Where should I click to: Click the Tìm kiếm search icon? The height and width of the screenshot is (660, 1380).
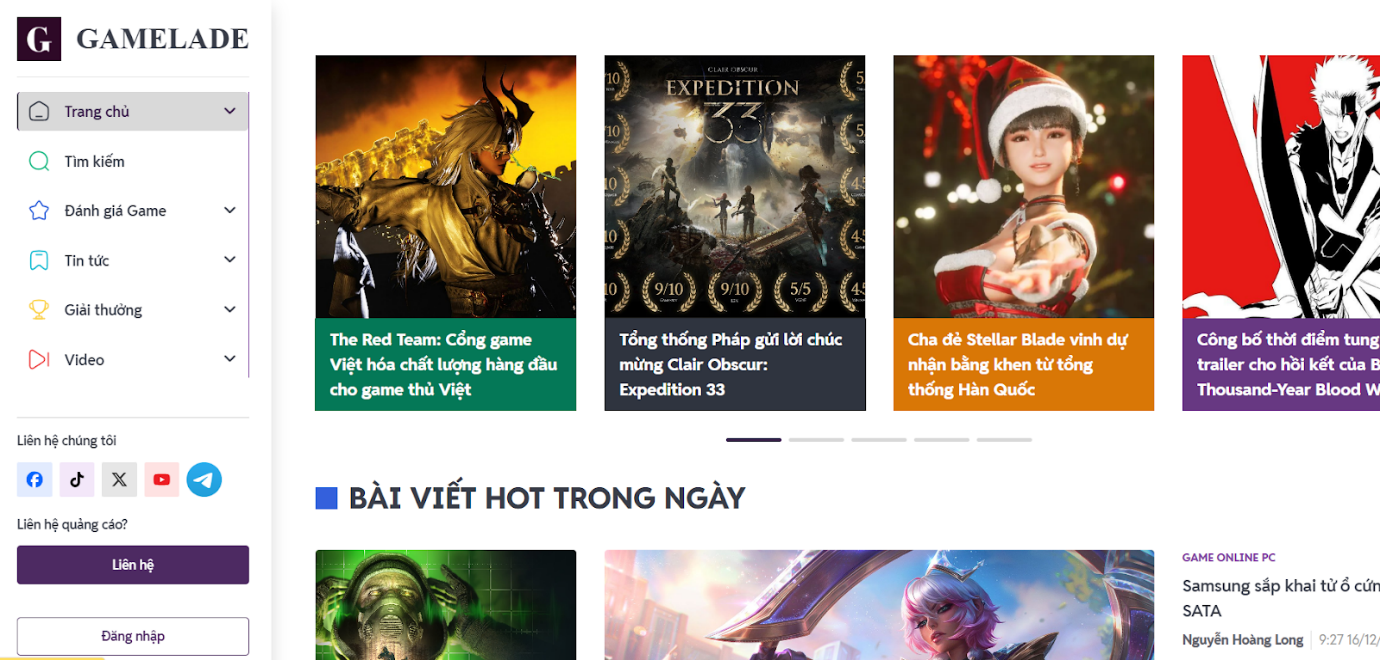[x=39, y=161]
